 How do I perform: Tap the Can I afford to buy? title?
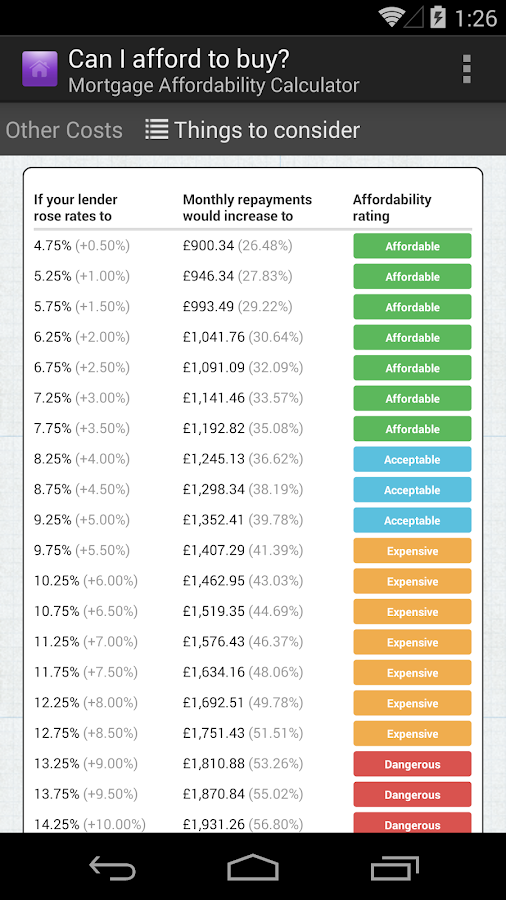(178, 59)
